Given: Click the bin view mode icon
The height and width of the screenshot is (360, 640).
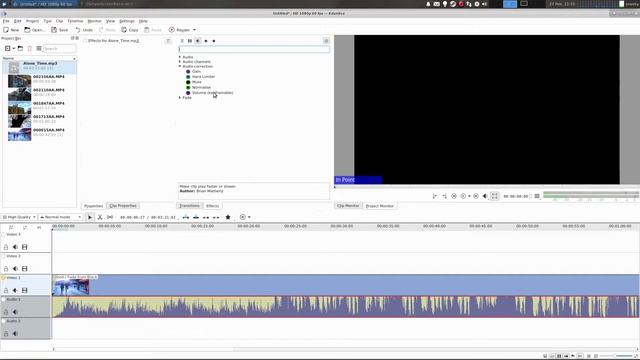Looking at the screenshot, I should coord(39,49).
